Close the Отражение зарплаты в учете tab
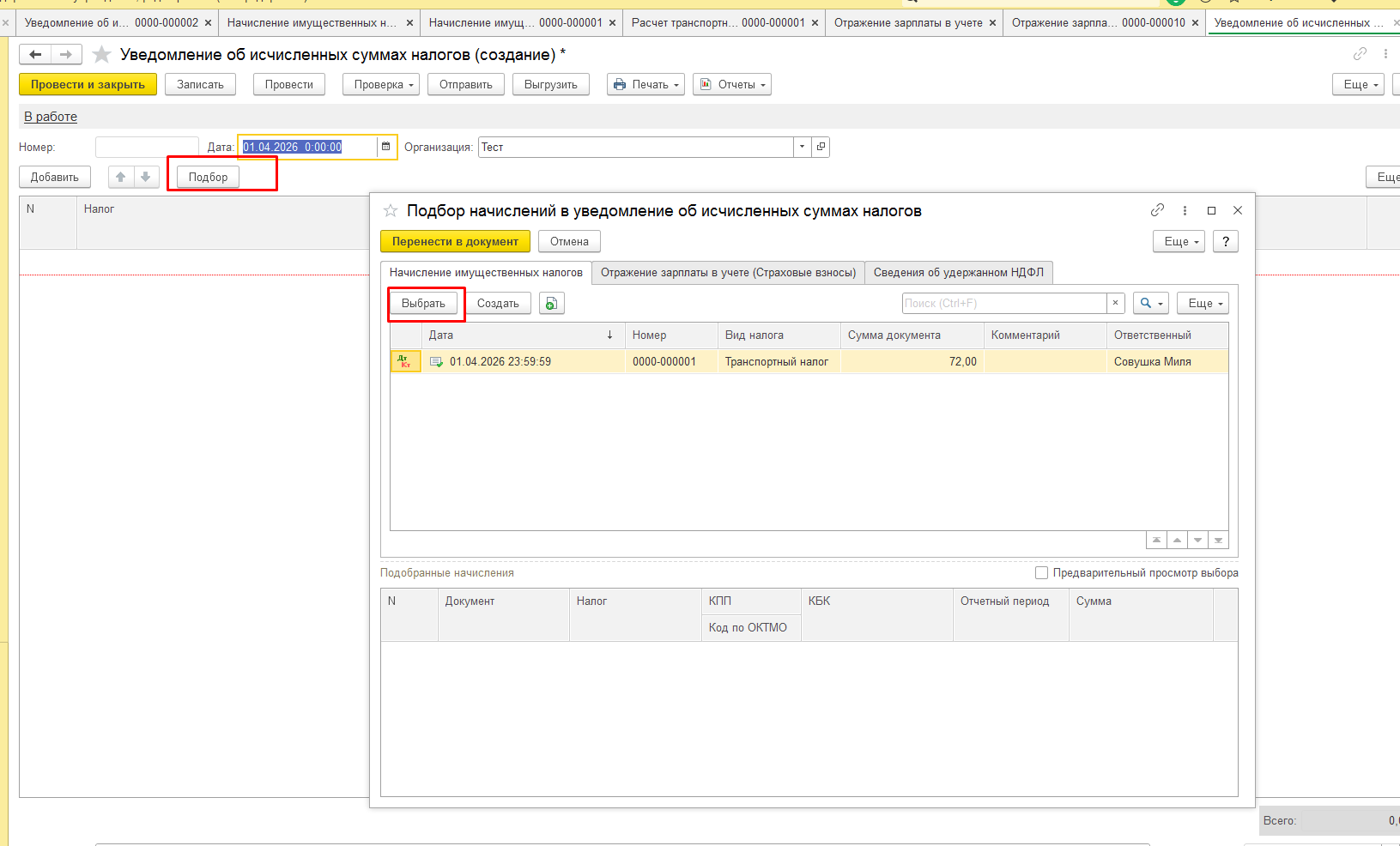This screenshot has width=1400, height=846. (992, 23)
